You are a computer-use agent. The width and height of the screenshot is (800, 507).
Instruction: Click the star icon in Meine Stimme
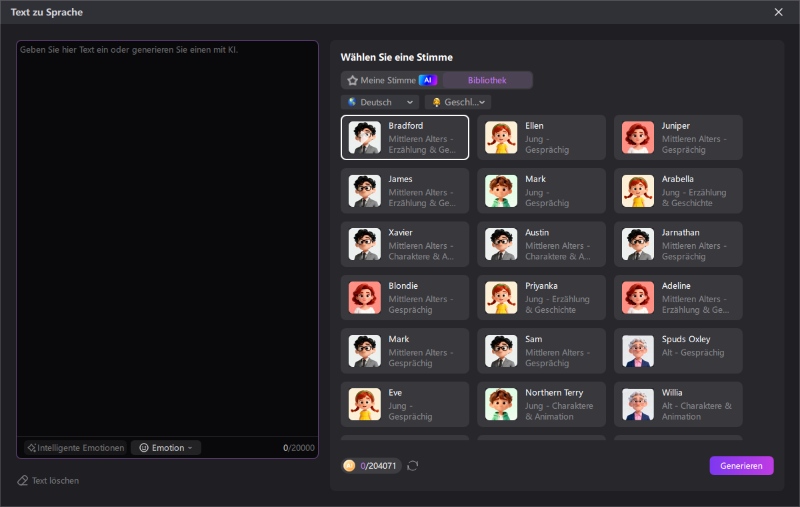coord(352,81)
